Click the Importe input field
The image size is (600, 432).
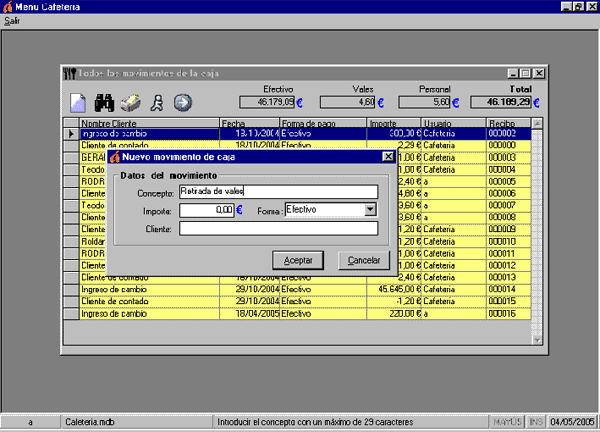pyautogui.click(x=207, y=210)
